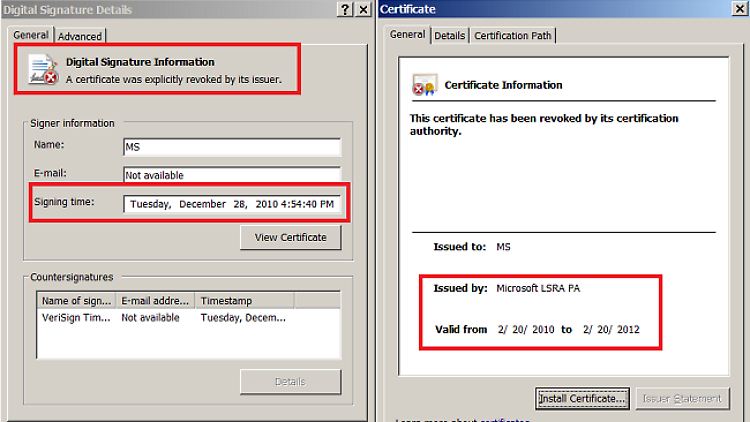Click the Signing time field
This screenshot has height=422, width=750.
(232, 204)
